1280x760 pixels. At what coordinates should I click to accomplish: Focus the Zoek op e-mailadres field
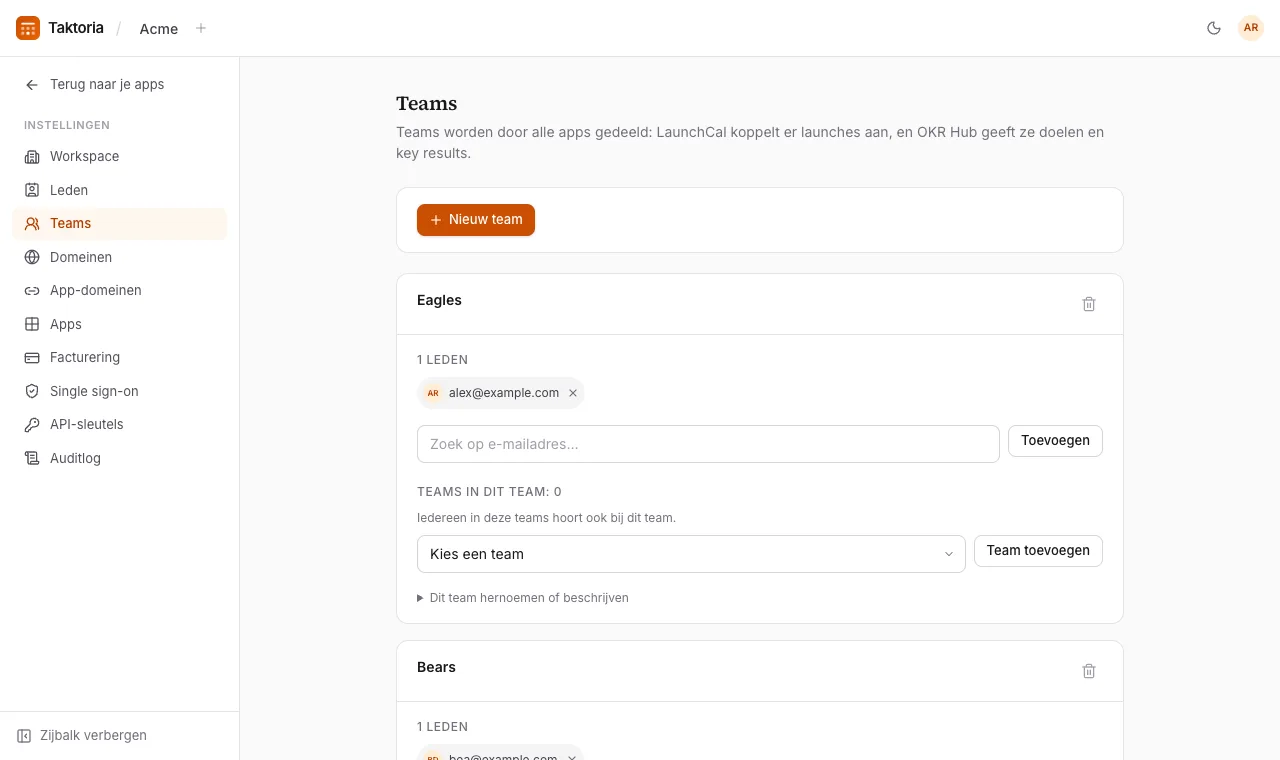coord(708,444)
